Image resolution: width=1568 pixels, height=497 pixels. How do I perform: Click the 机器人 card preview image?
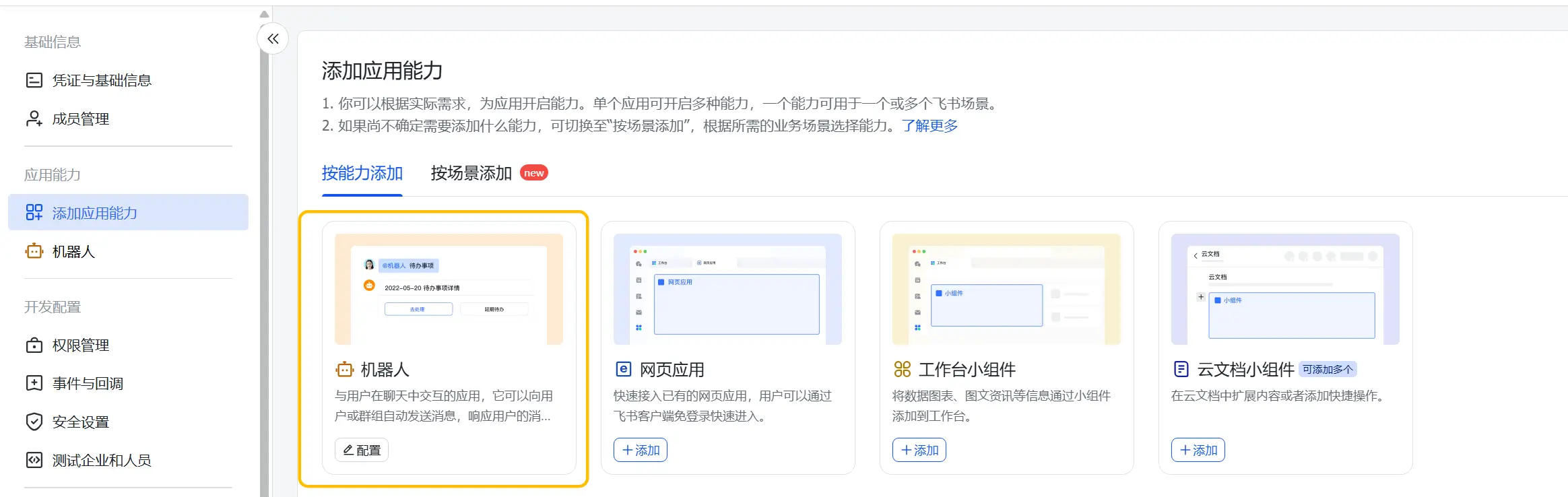pyautogui.click(x=449, y=289)
